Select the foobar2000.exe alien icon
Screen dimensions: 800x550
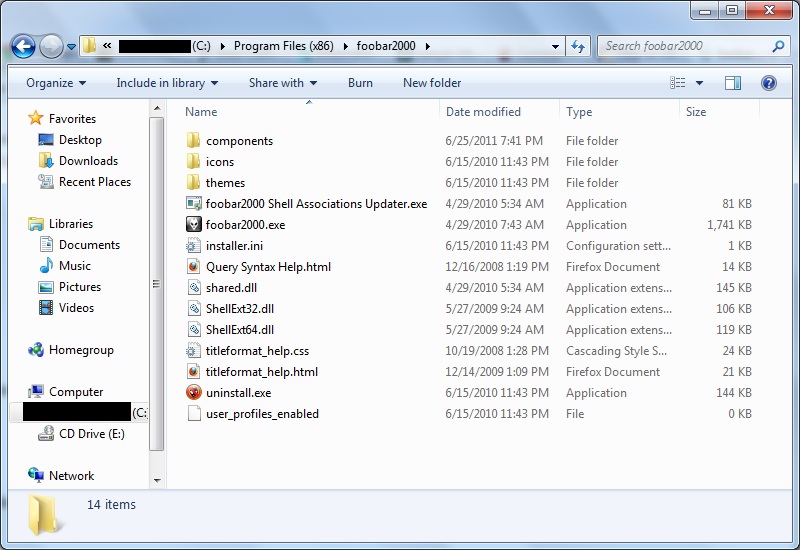coord(193,224)
